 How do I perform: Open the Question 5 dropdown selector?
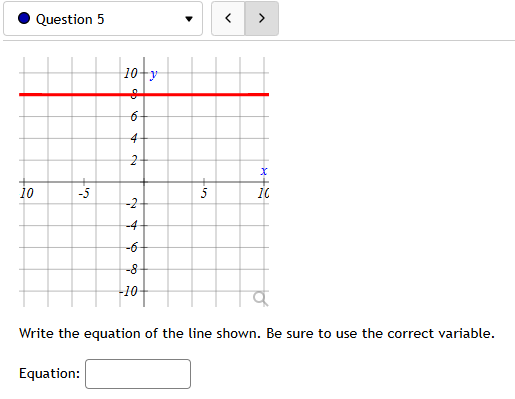point(103,19)
